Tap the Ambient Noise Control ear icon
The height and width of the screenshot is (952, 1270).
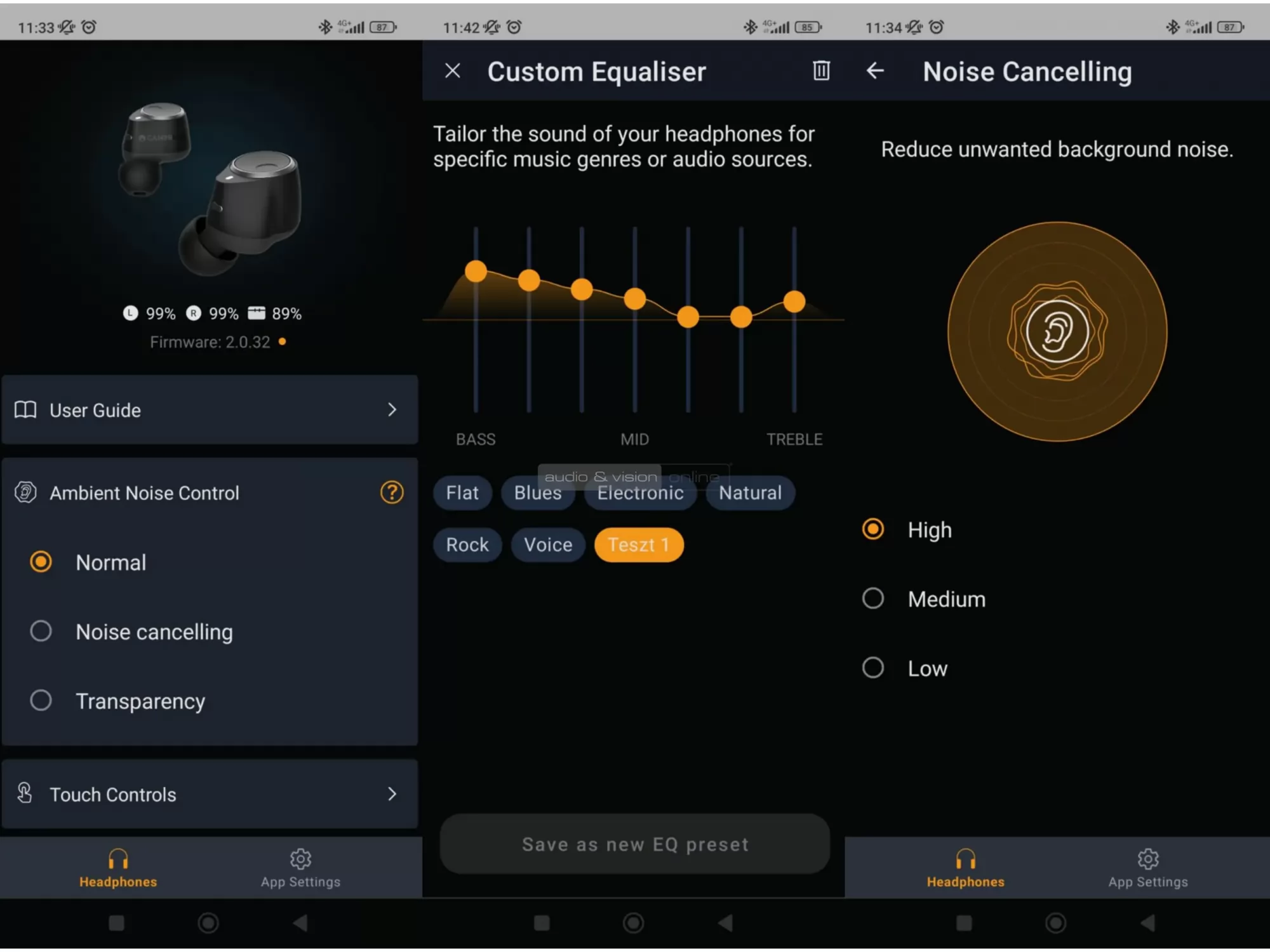pyautogui.click(x=25, y=493)
